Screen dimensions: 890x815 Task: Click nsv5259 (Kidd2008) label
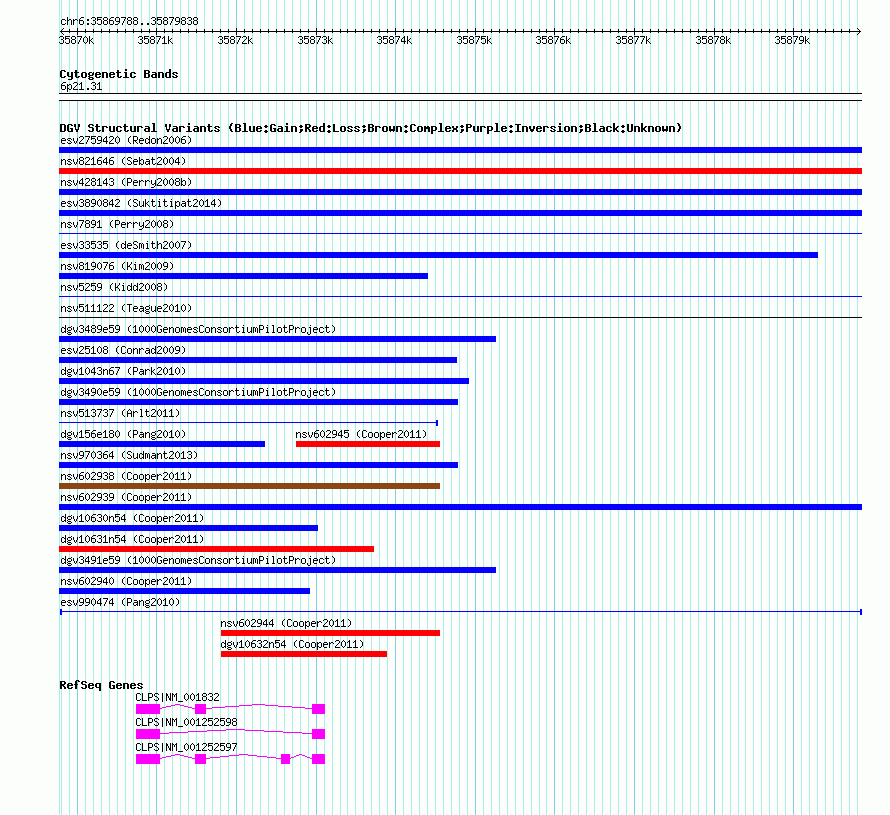click(114, 287)
